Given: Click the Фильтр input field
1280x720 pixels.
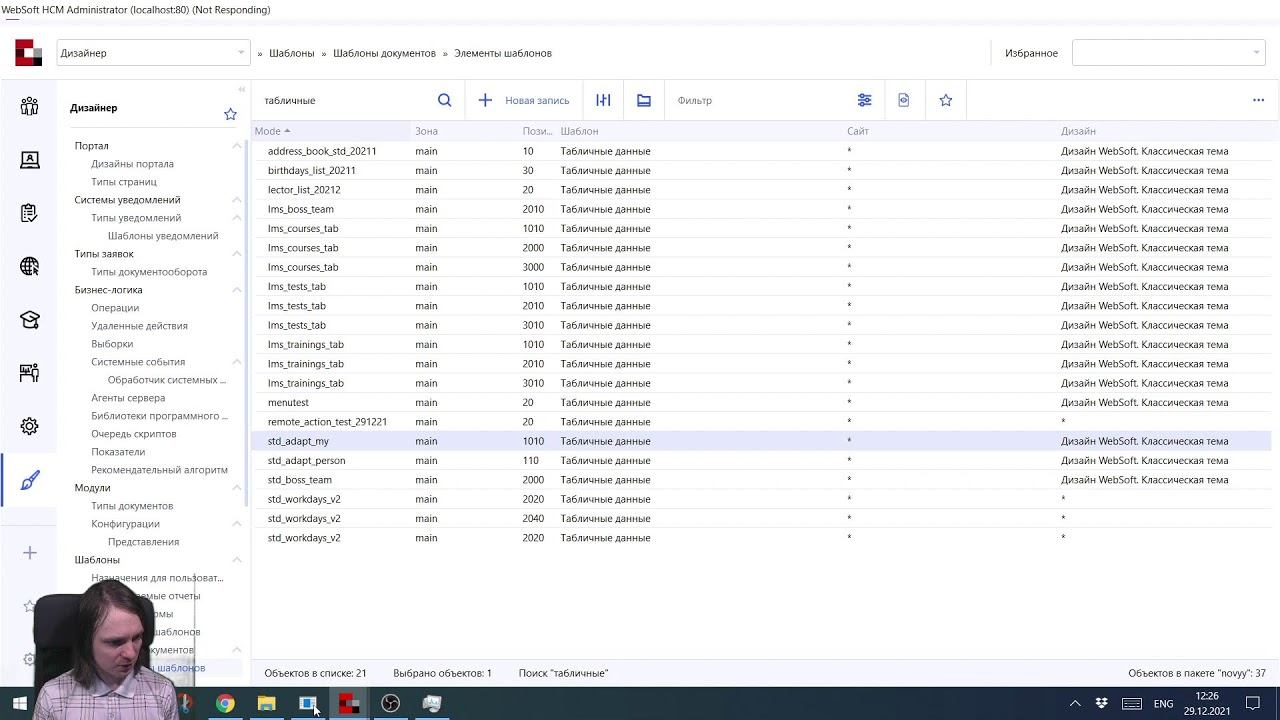Looking at the screenshot, I should point(760,100).
